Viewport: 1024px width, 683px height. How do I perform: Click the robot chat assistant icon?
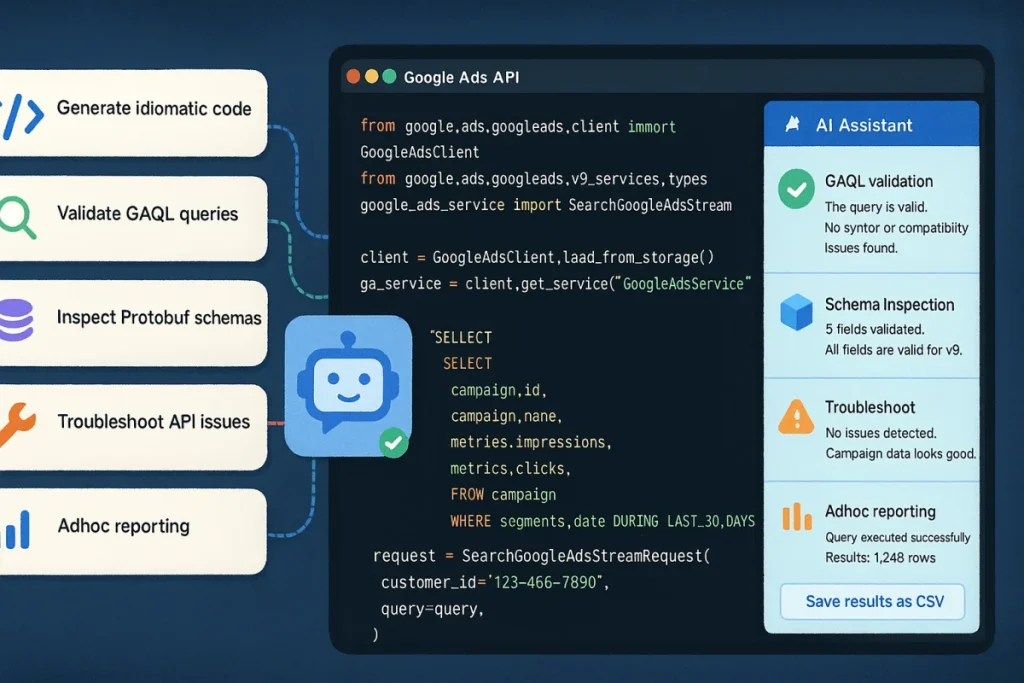348,385
